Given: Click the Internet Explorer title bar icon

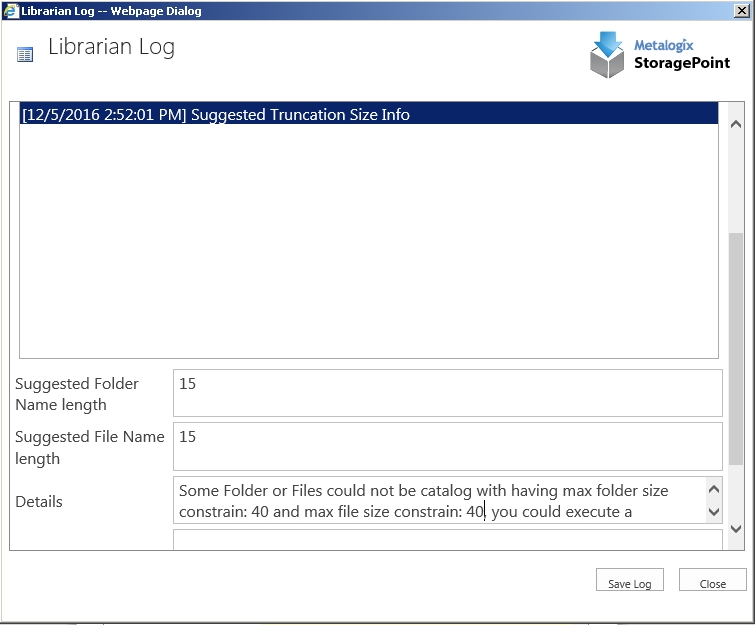Looking at the screenshot, I should click(10, 11).
